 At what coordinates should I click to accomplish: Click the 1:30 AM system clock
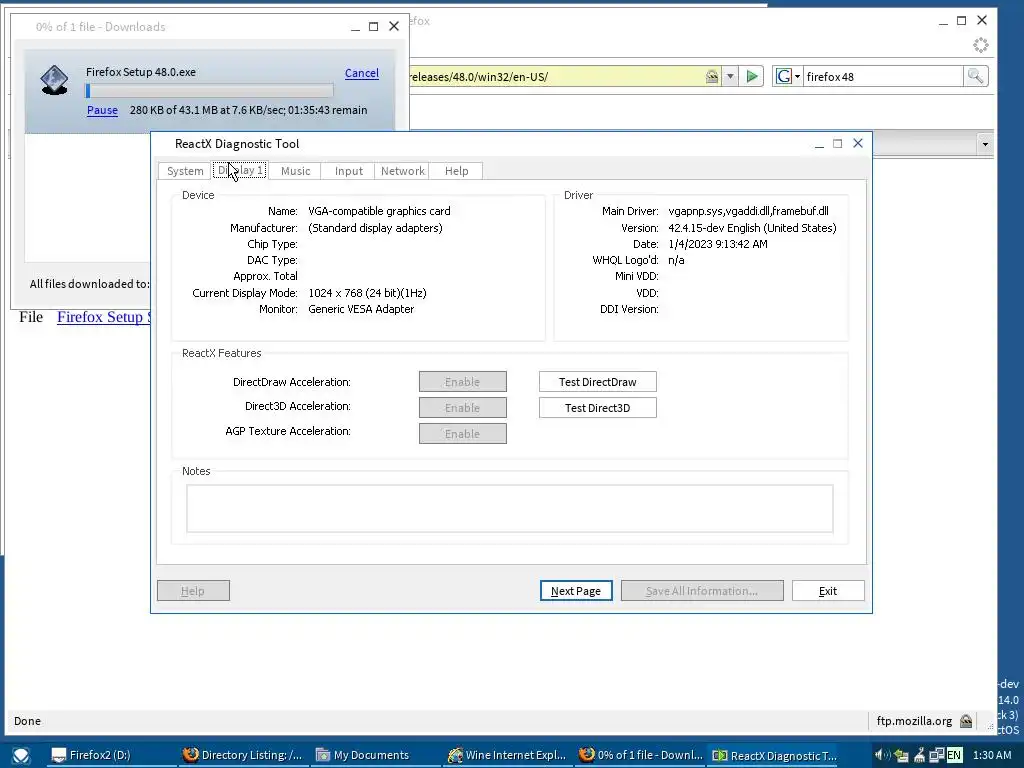click(992, 755)
